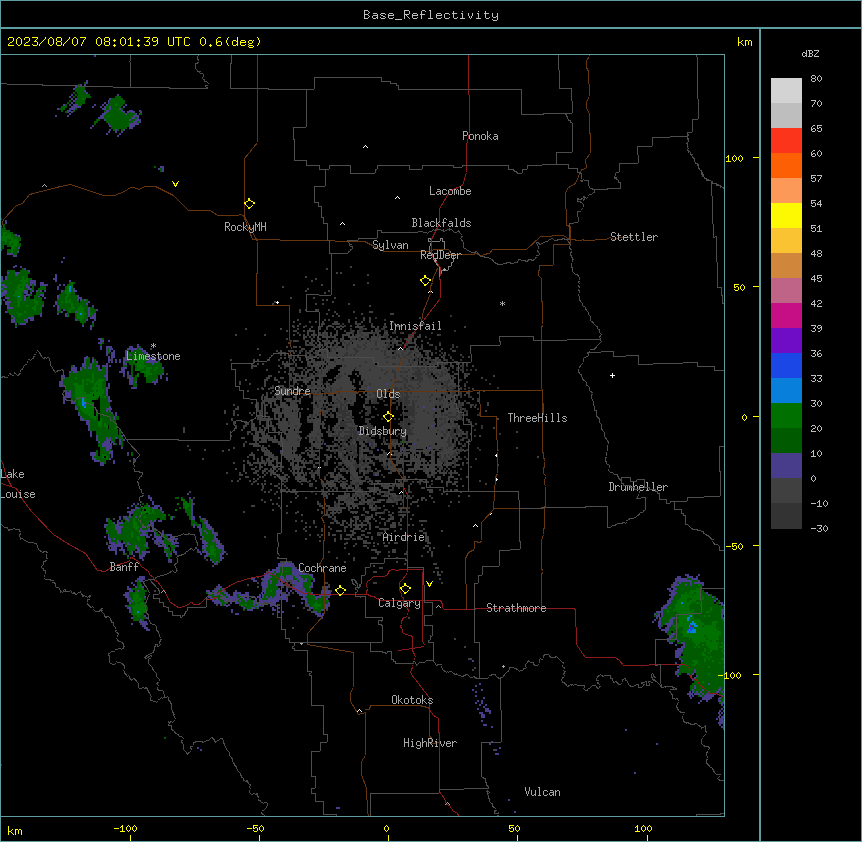Screen dimensions: 862x842
Task: Click the Olds label
Action: [388, 394]
